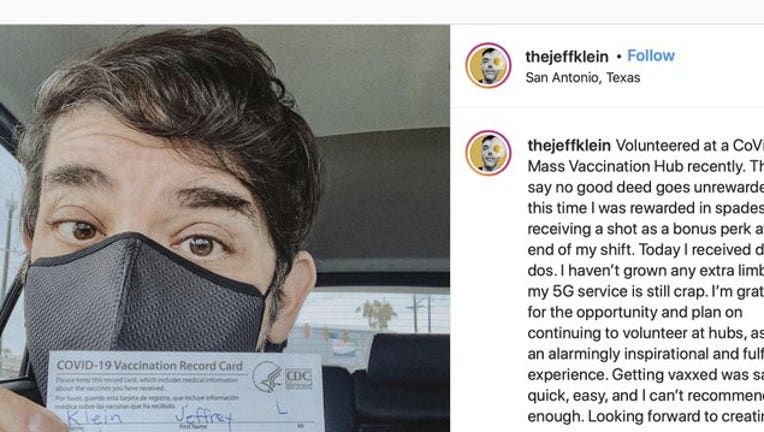Click the handwritten Klein last name
The height and width of the screenshot is (432, 764).
(94, 417)
